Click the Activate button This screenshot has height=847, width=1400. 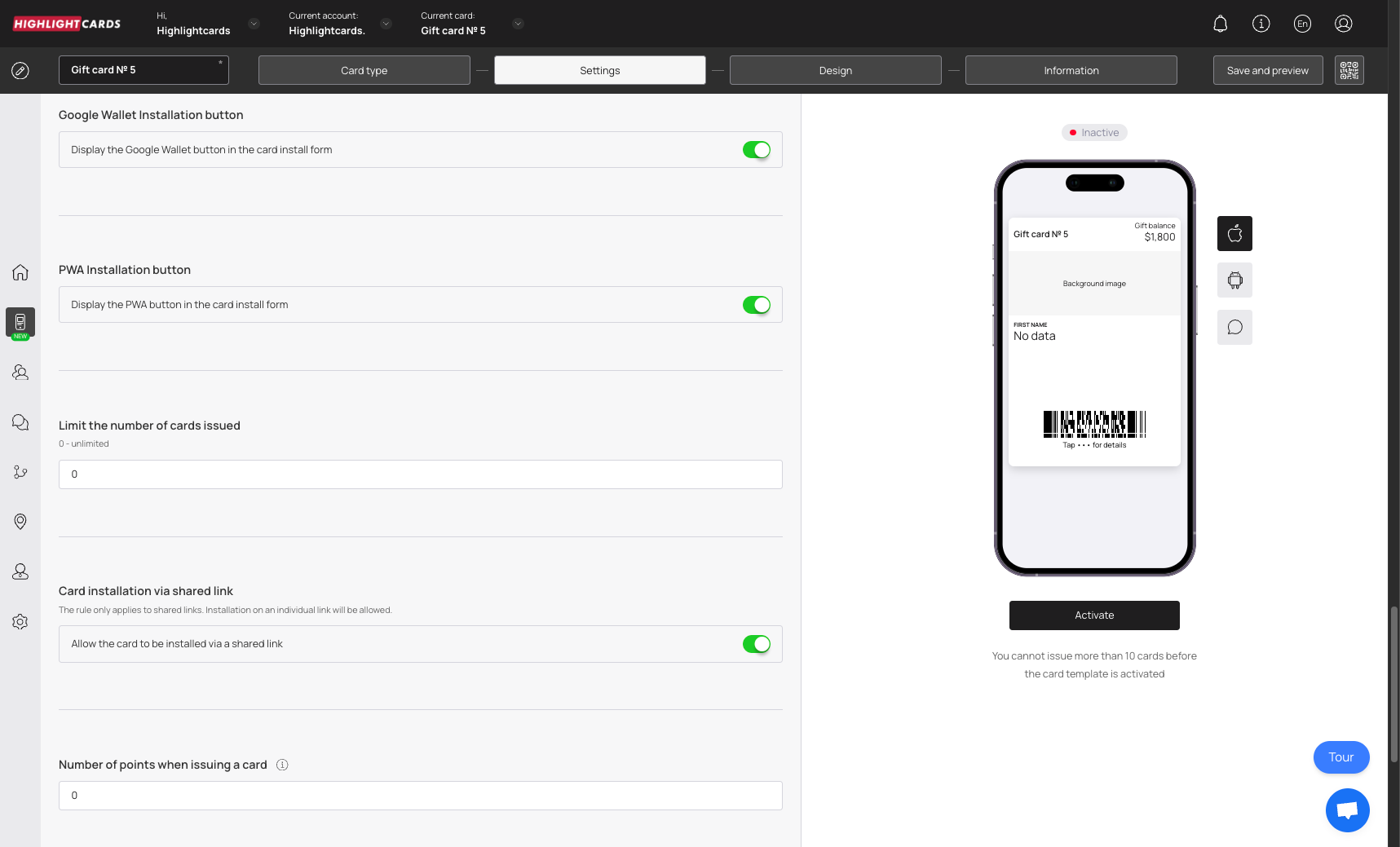tap(1093, 615)
